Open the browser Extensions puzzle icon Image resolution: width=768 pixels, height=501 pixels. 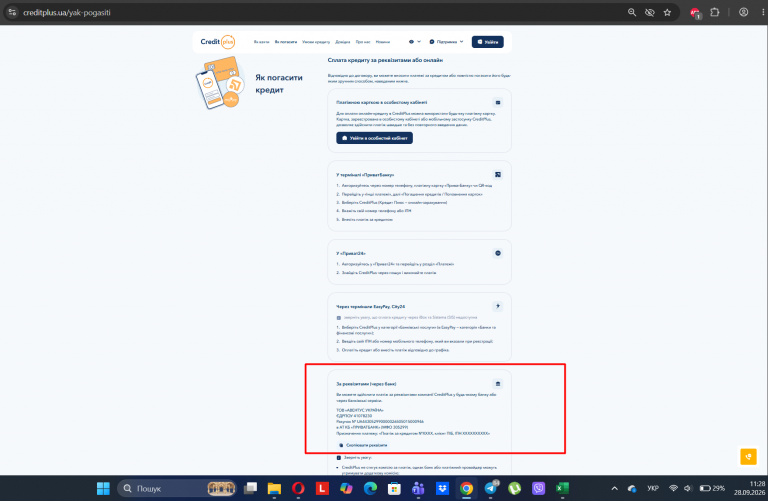[715, 12]
